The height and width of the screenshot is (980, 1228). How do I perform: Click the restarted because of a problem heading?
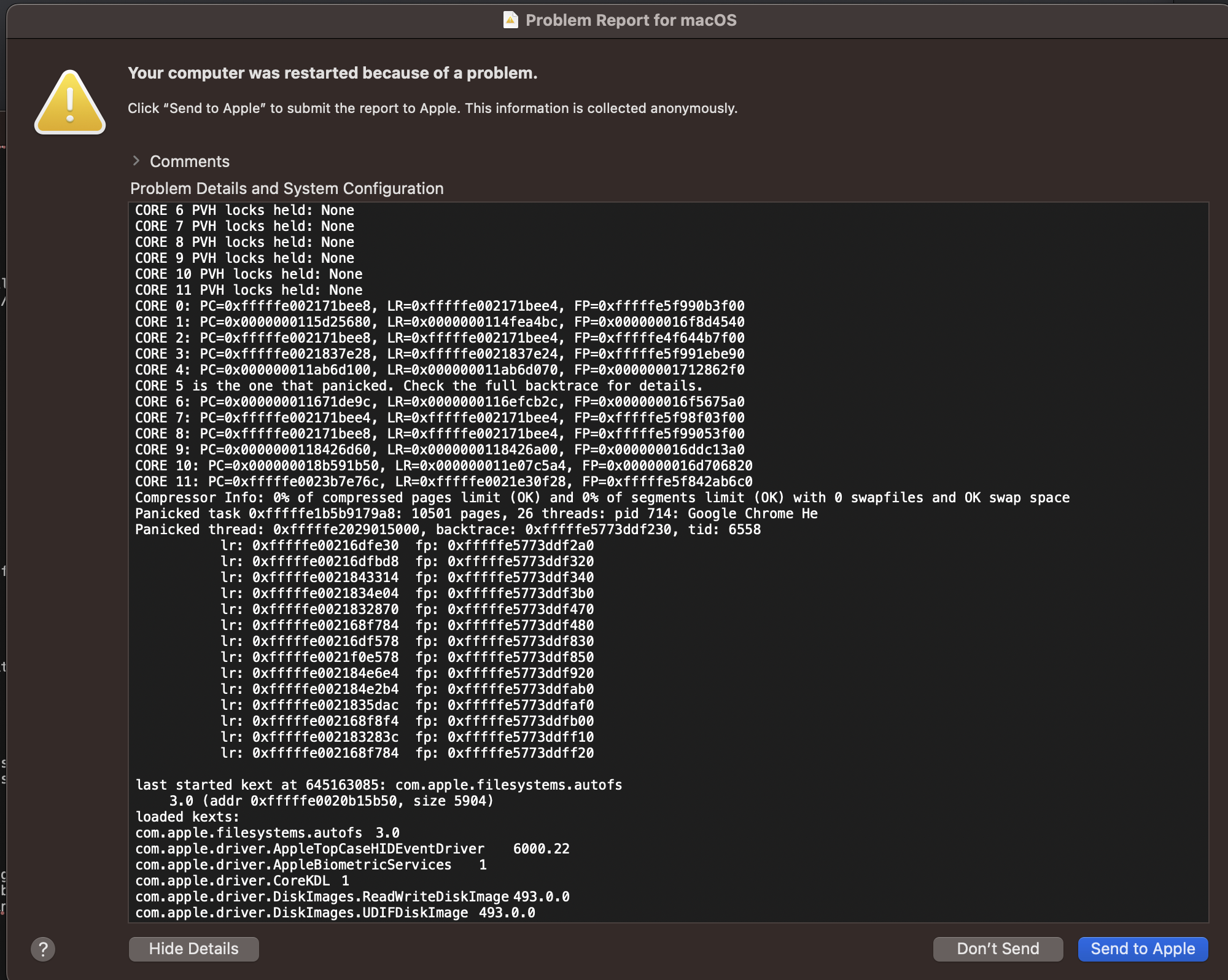pyautogui.click(x=332, y=73)
